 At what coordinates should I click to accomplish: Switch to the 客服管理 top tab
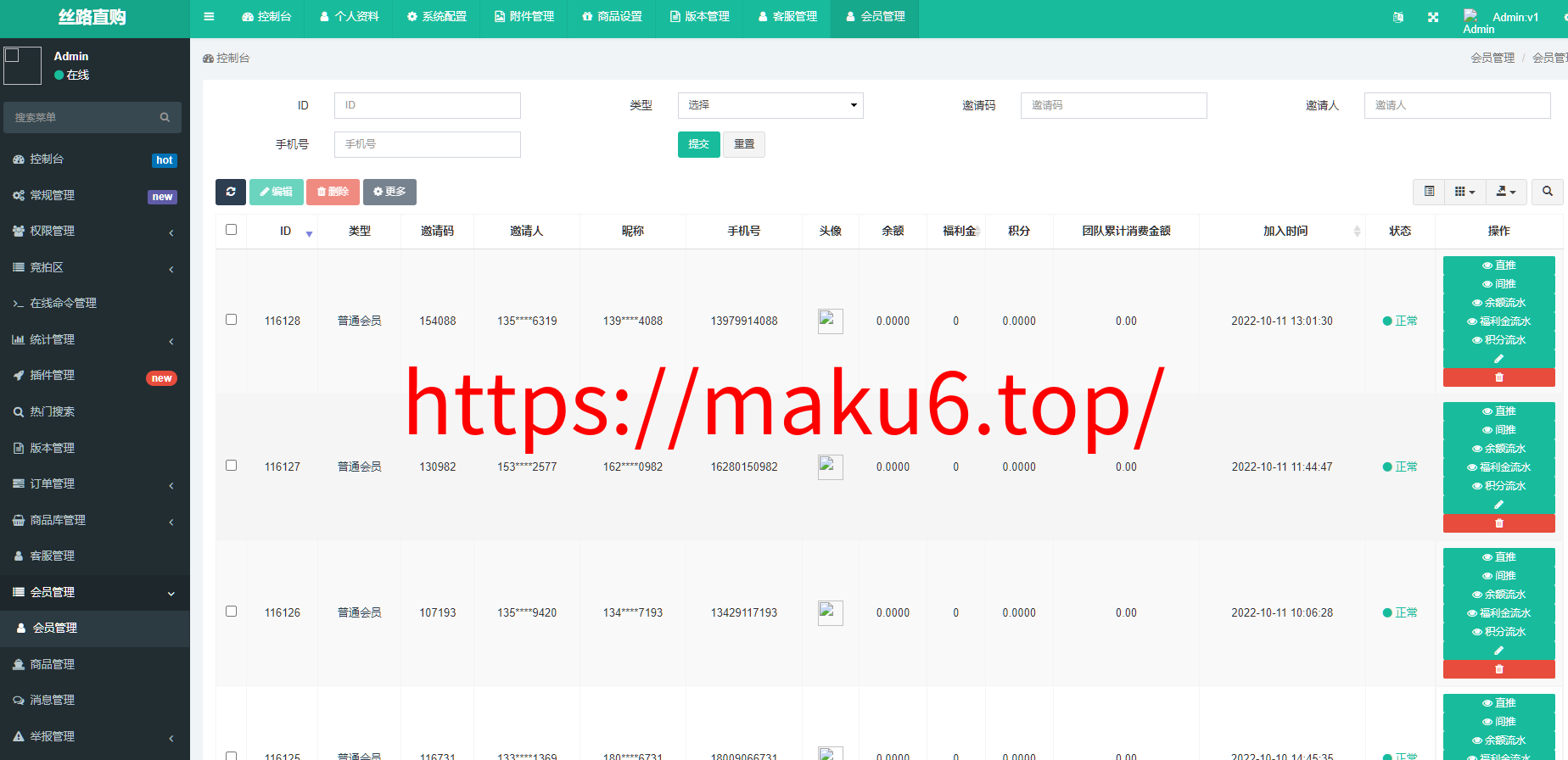[787, 17]
